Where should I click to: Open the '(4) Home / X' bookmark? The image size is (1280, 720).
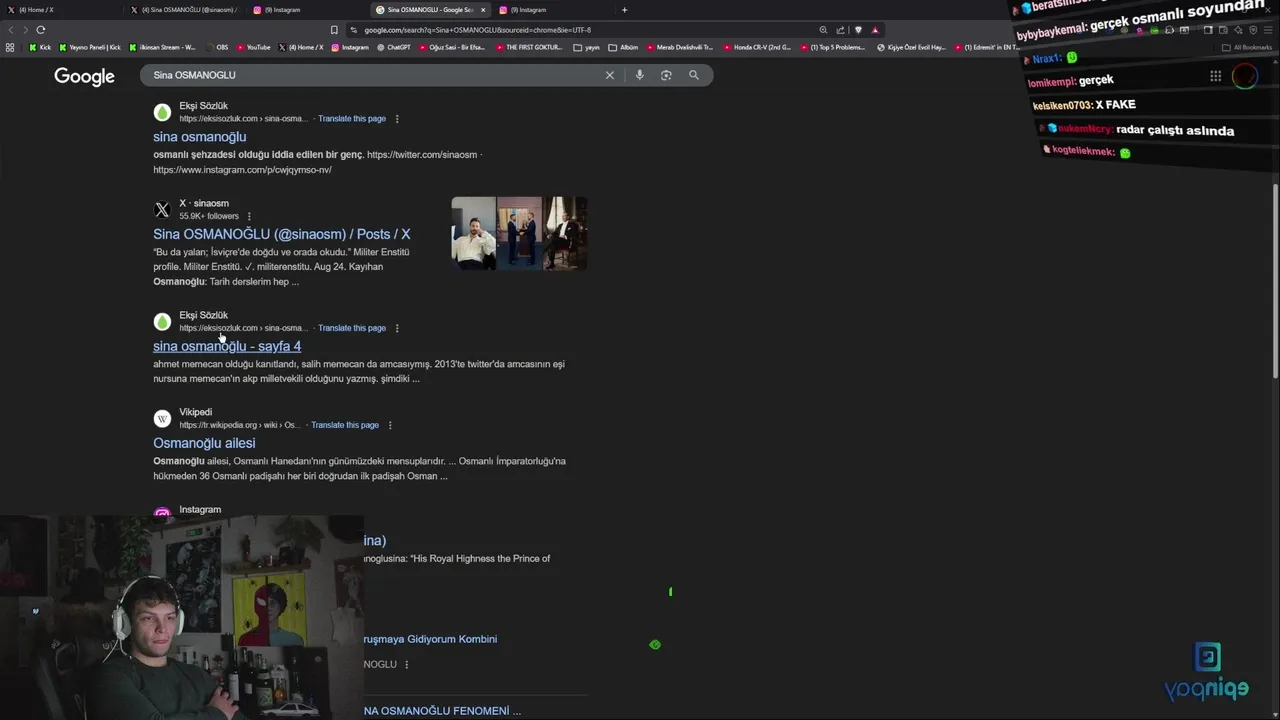(x=301, y=47)
